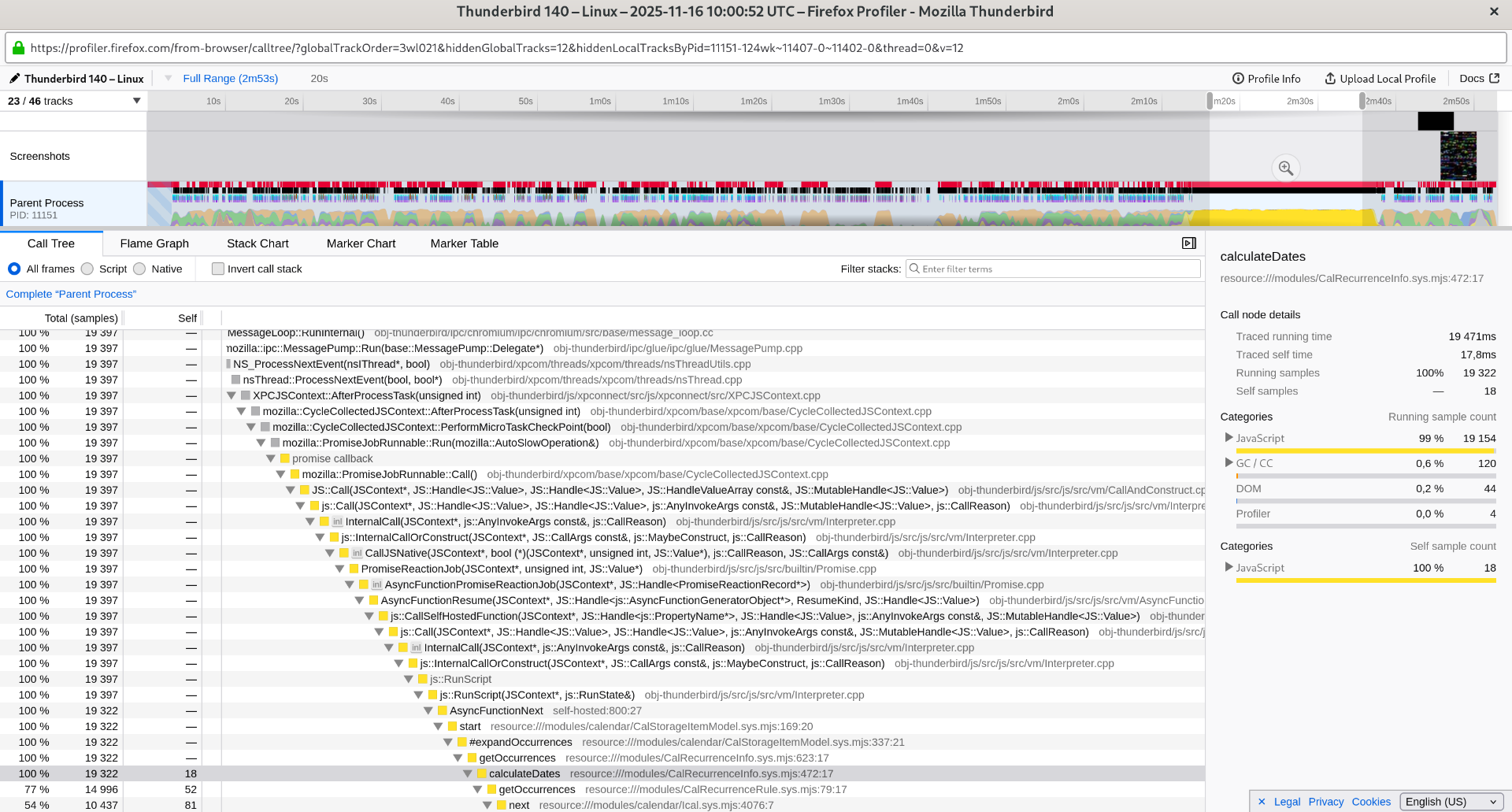Open the English (US) language dropdown
1512x812 pixels.
click(1451, 802)
